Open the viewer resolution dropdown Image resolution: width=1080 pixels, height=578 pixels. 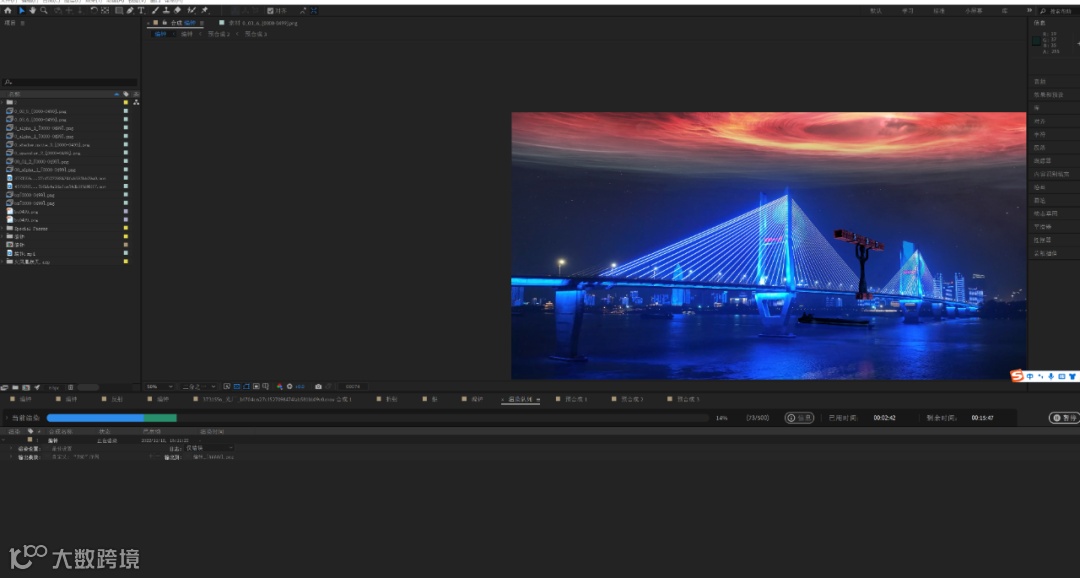pyautogui.click(x=199, y=386)
